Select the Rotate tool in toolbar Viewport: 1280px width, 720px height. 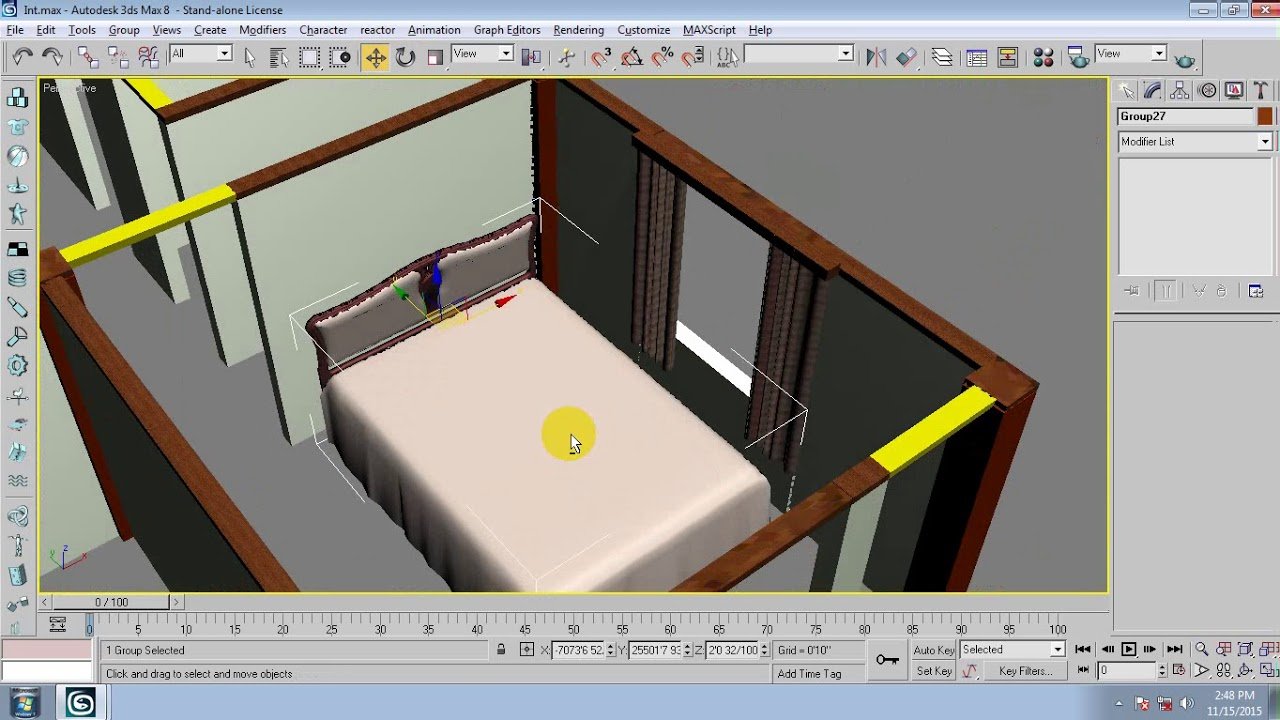point(405,57)
